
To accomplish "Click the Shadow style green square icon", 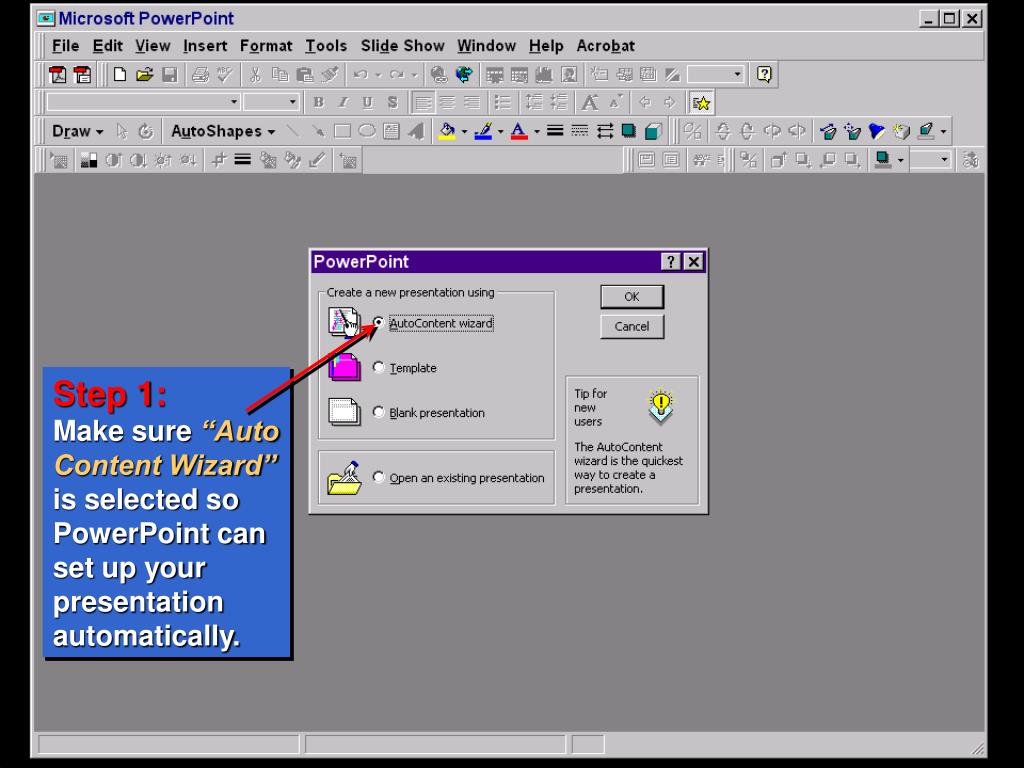I will coord(628,131).
